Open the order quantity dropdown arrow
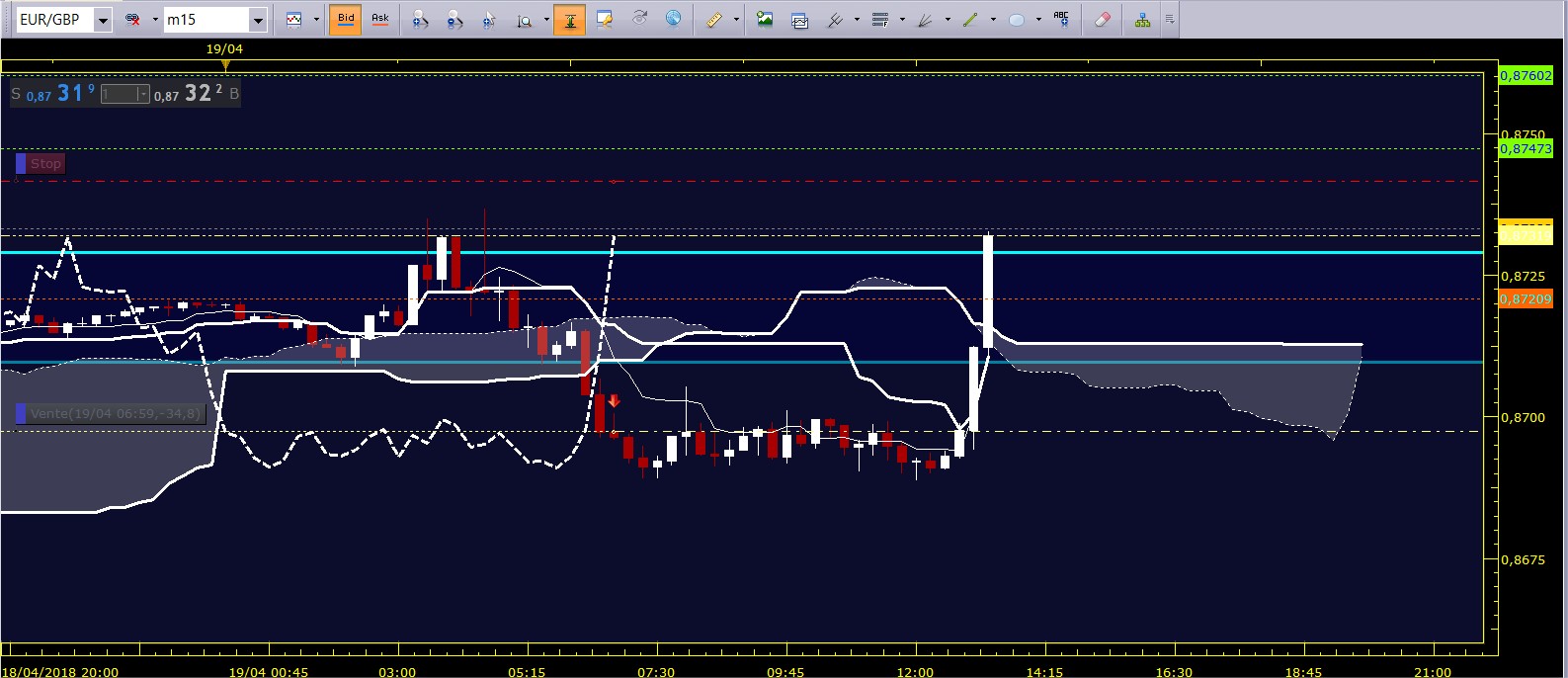This screenshot has height=678, width=1568. 143,94
